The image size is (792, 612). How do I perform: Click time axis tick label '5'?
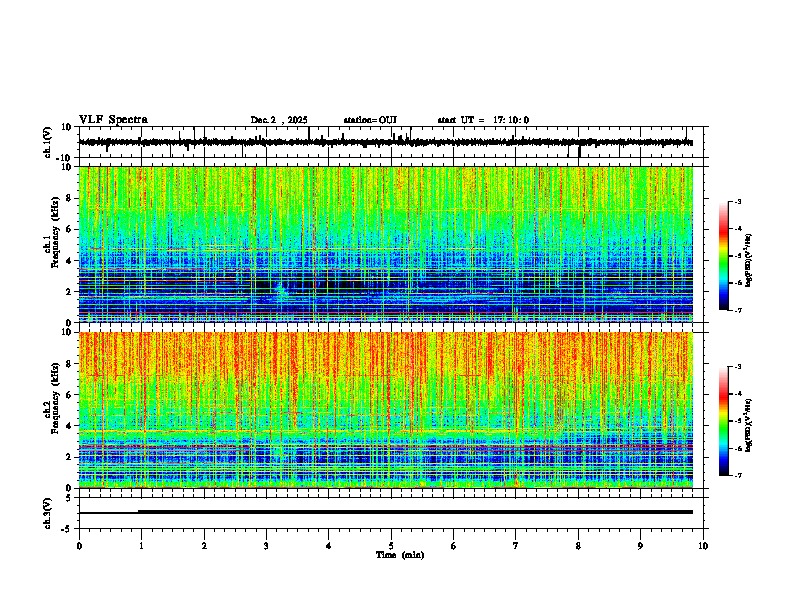391,546
